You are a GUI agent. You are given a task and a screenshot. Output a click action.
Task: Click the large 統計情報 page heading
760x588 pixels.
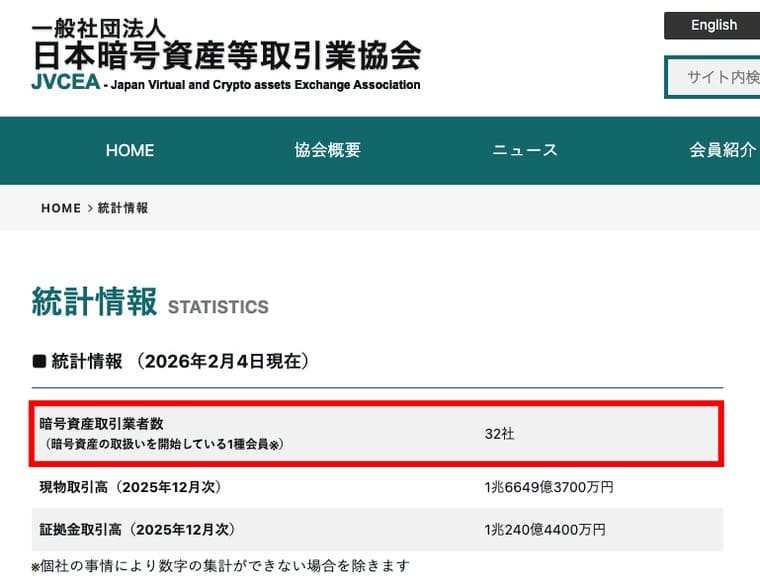tap(94, 302)
